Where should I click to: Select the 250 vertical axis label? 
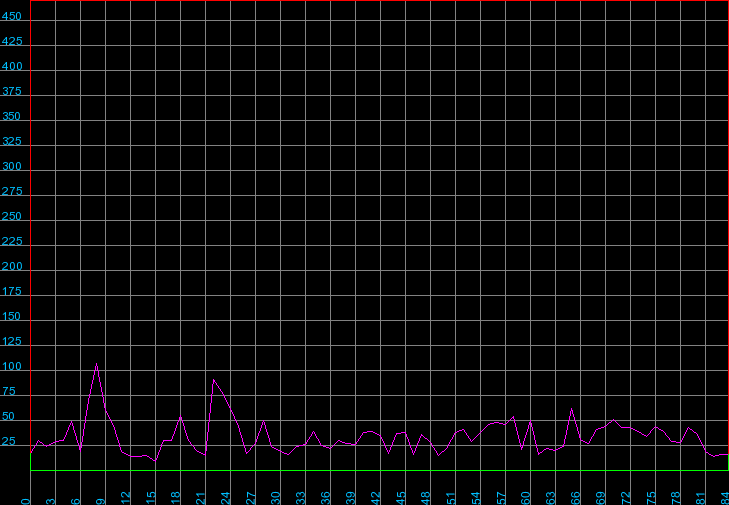click(x=12, y=217)
